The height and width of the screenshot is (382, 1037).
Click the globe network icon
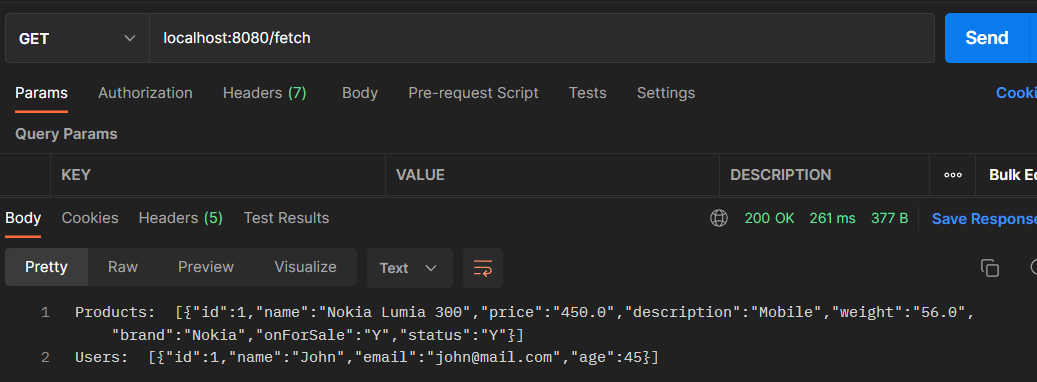click(718, 218)
